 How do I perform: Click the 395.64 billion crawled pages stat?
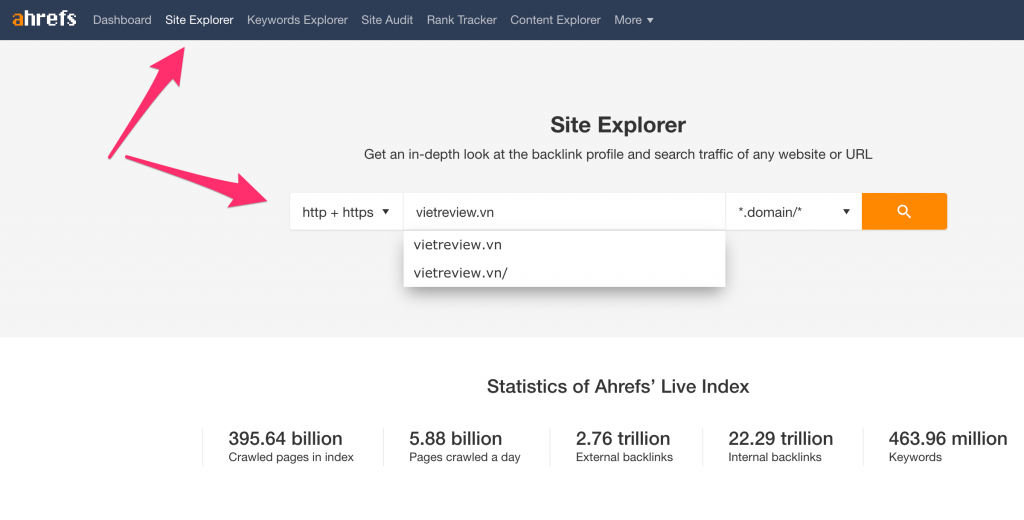pos(291,447)
